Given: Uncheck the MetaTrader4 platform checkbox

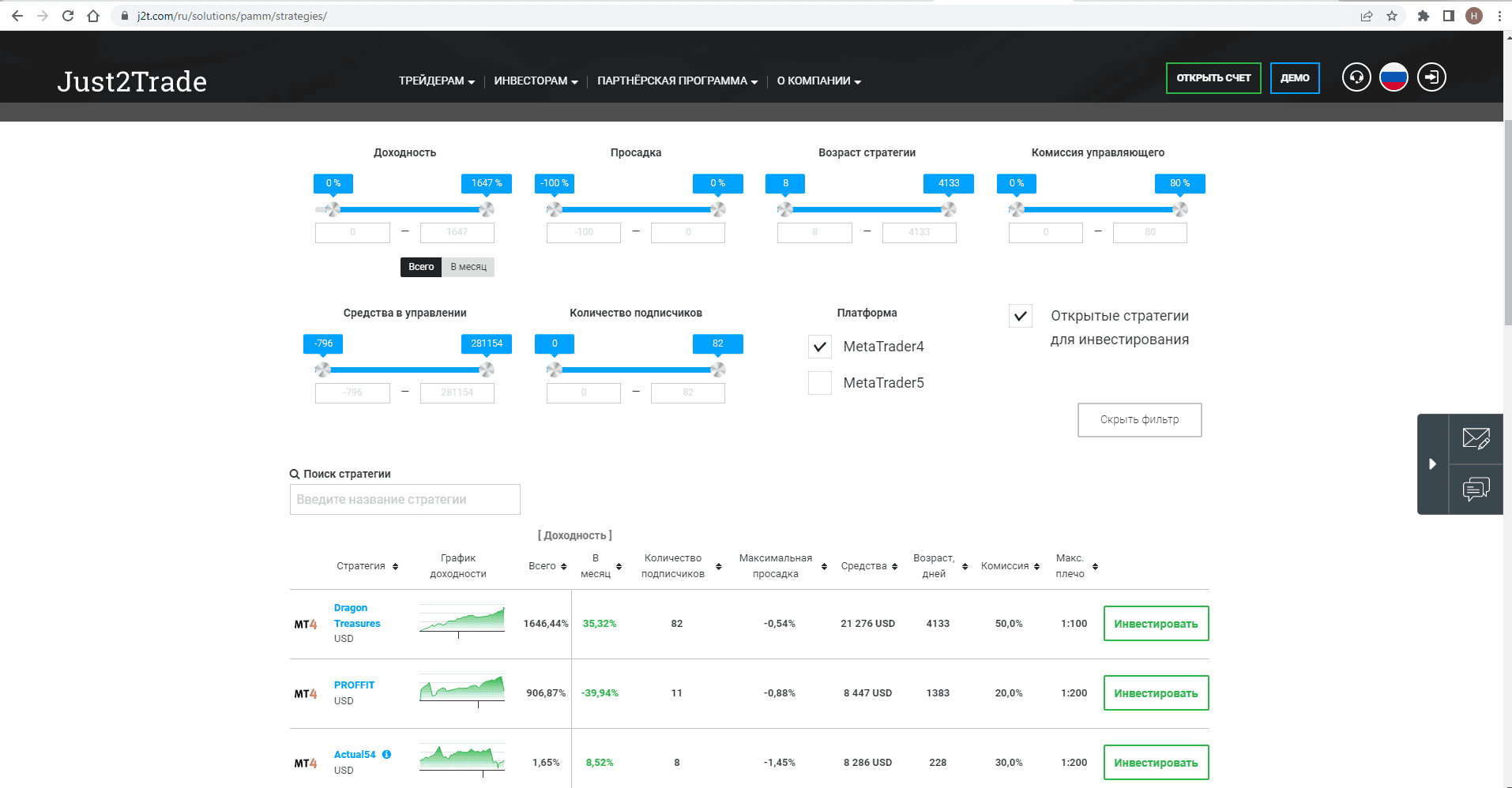Looking at the screenshot, I should (820, 347).
